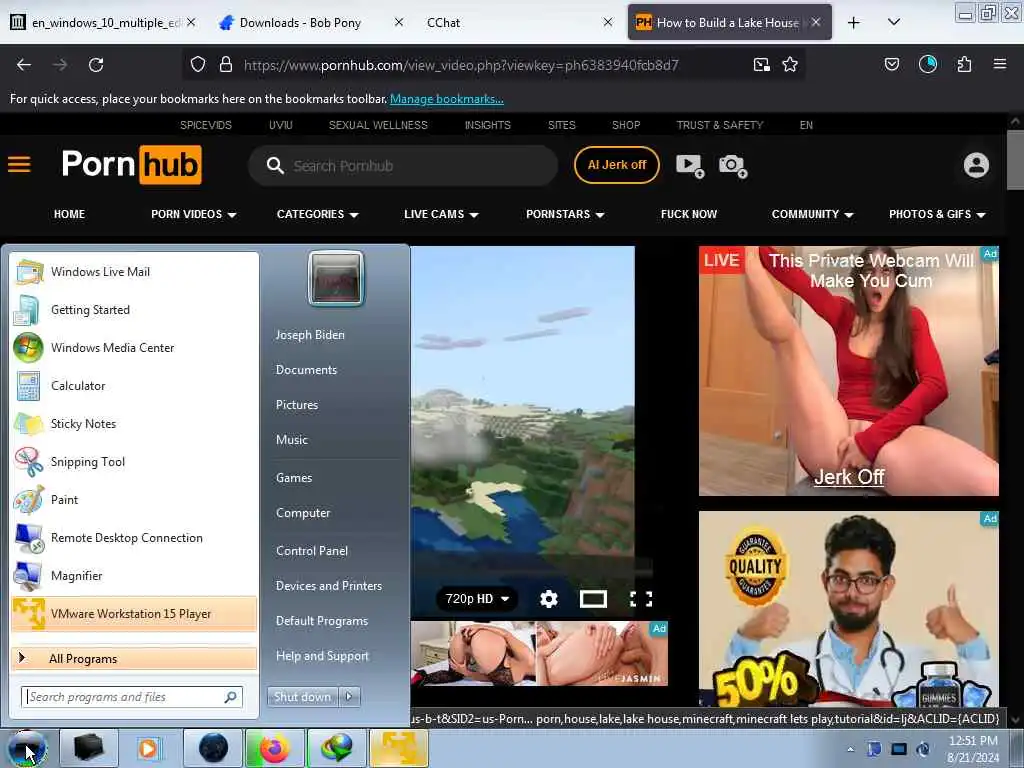
Task: Expand the Live Cams nav dropdown
Action: pyautogui.click(x=441, y=214)
